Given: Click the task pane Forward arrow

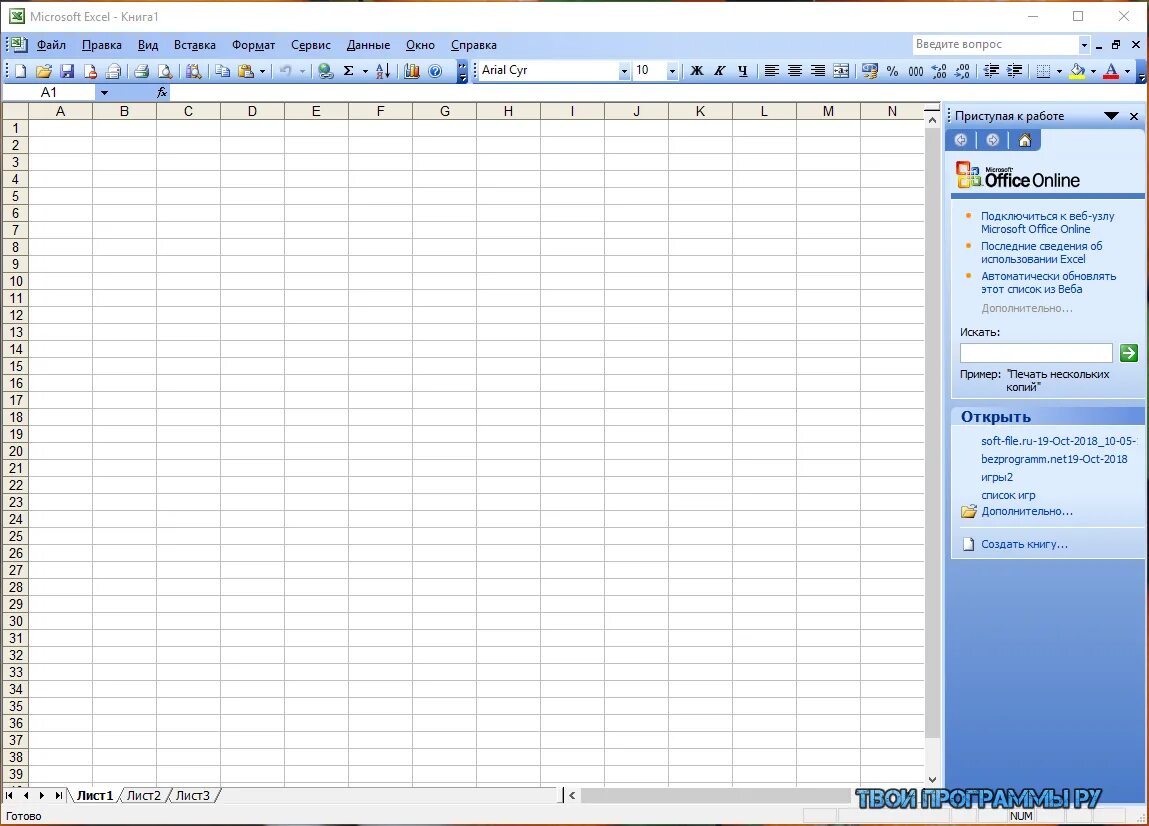Looking at the screenshot, I should 993,141.
